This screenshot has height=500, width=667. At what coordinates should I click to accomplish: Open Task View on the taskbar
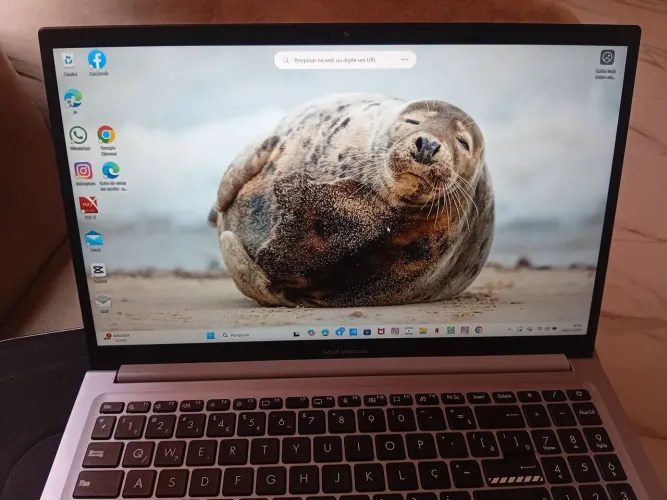point(296,334)
